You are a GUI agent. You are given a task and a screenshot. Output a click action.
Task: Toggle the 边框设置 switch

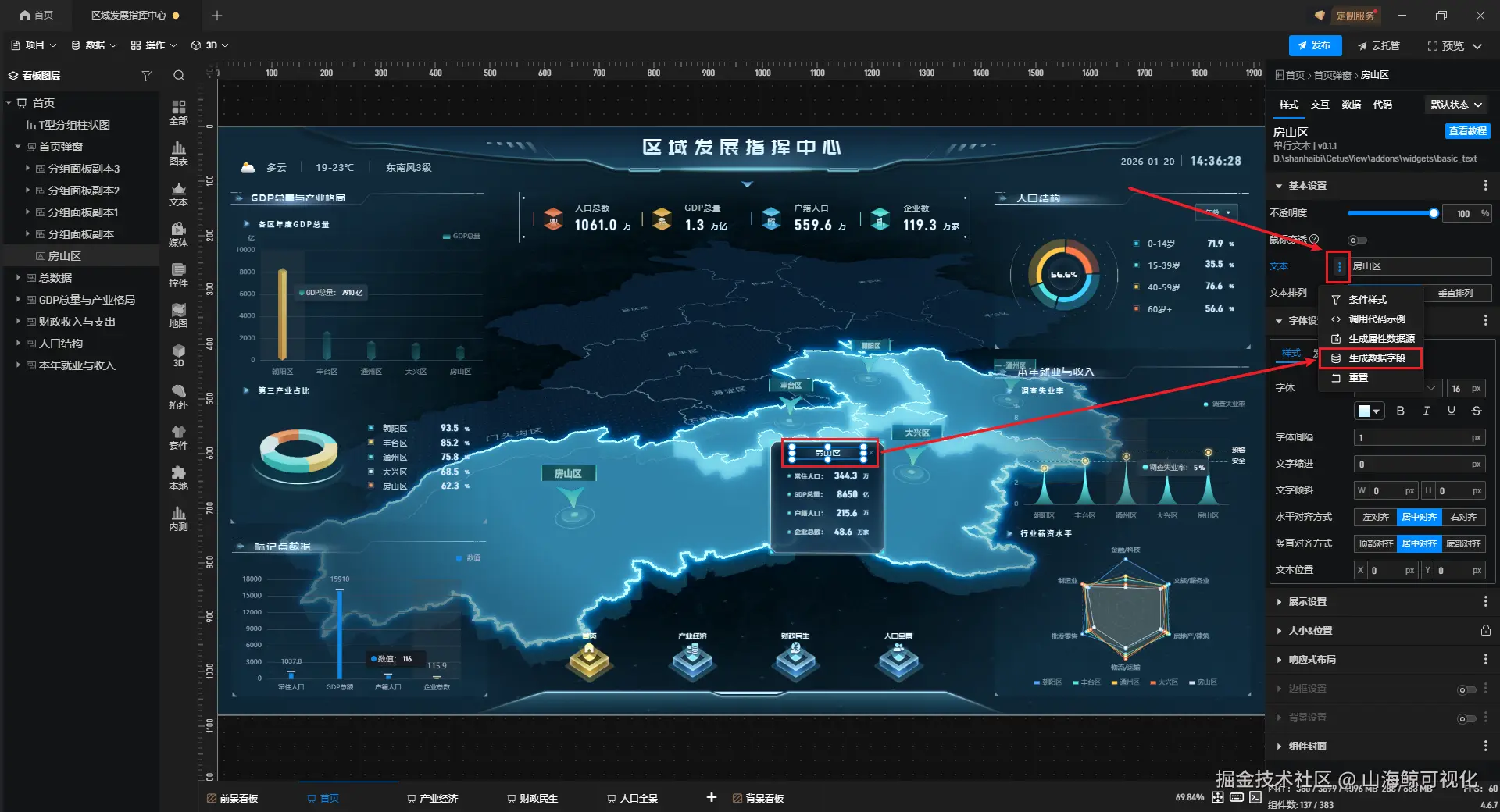[1467, 690]
